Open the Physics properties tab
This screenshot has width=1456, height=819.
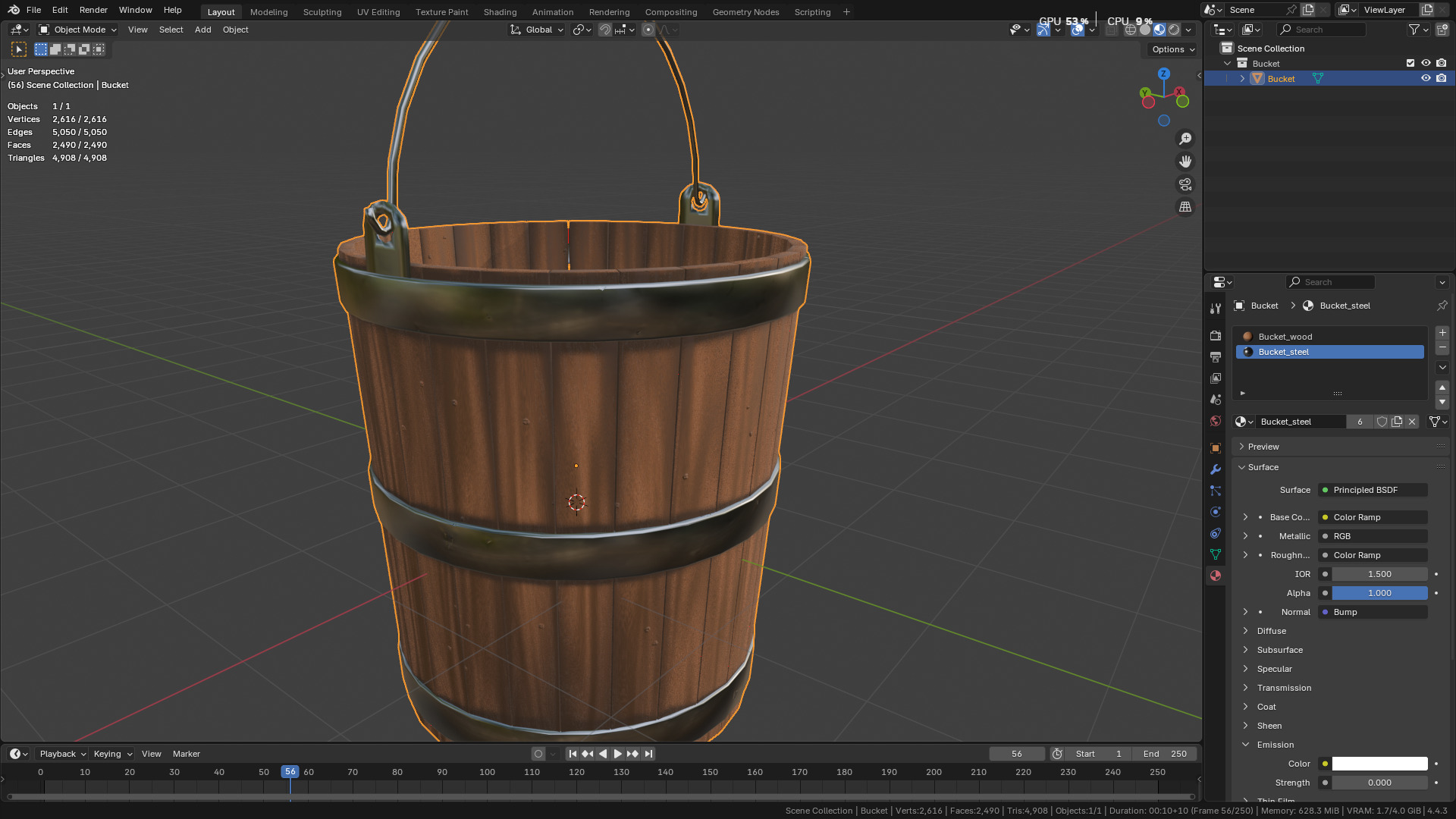[x=1216, y=512]
